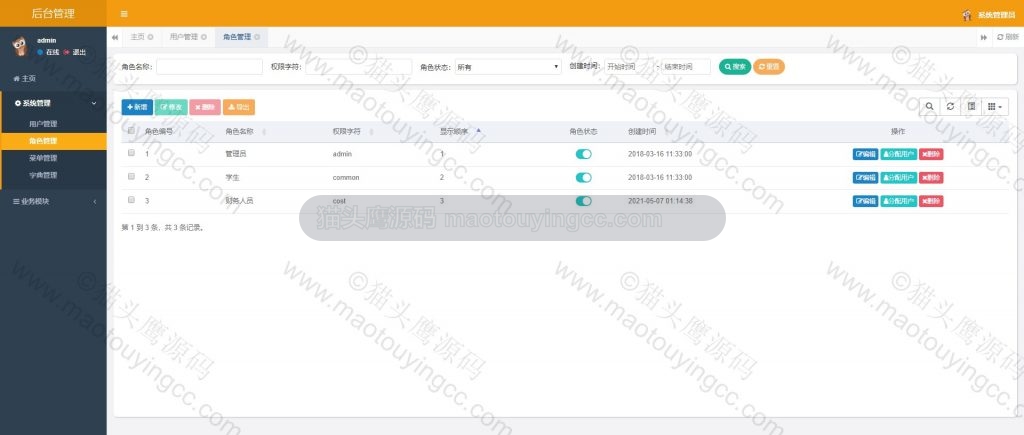Click the blue 新增 add button
The image size is (1024, 435).
tap(137, 107)
